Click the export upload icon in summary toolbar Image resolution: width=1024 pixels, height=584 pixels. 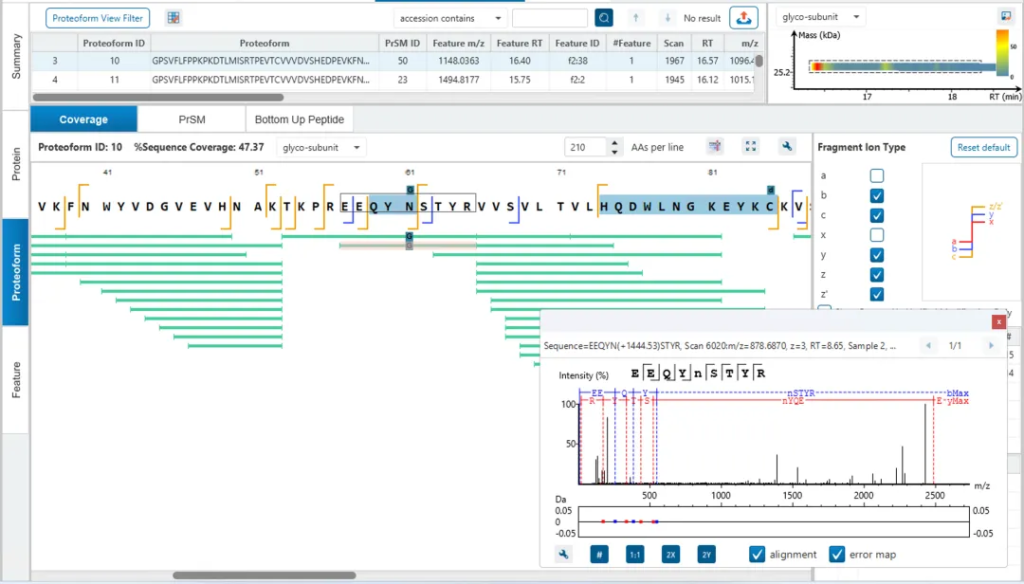click(743, 18)
